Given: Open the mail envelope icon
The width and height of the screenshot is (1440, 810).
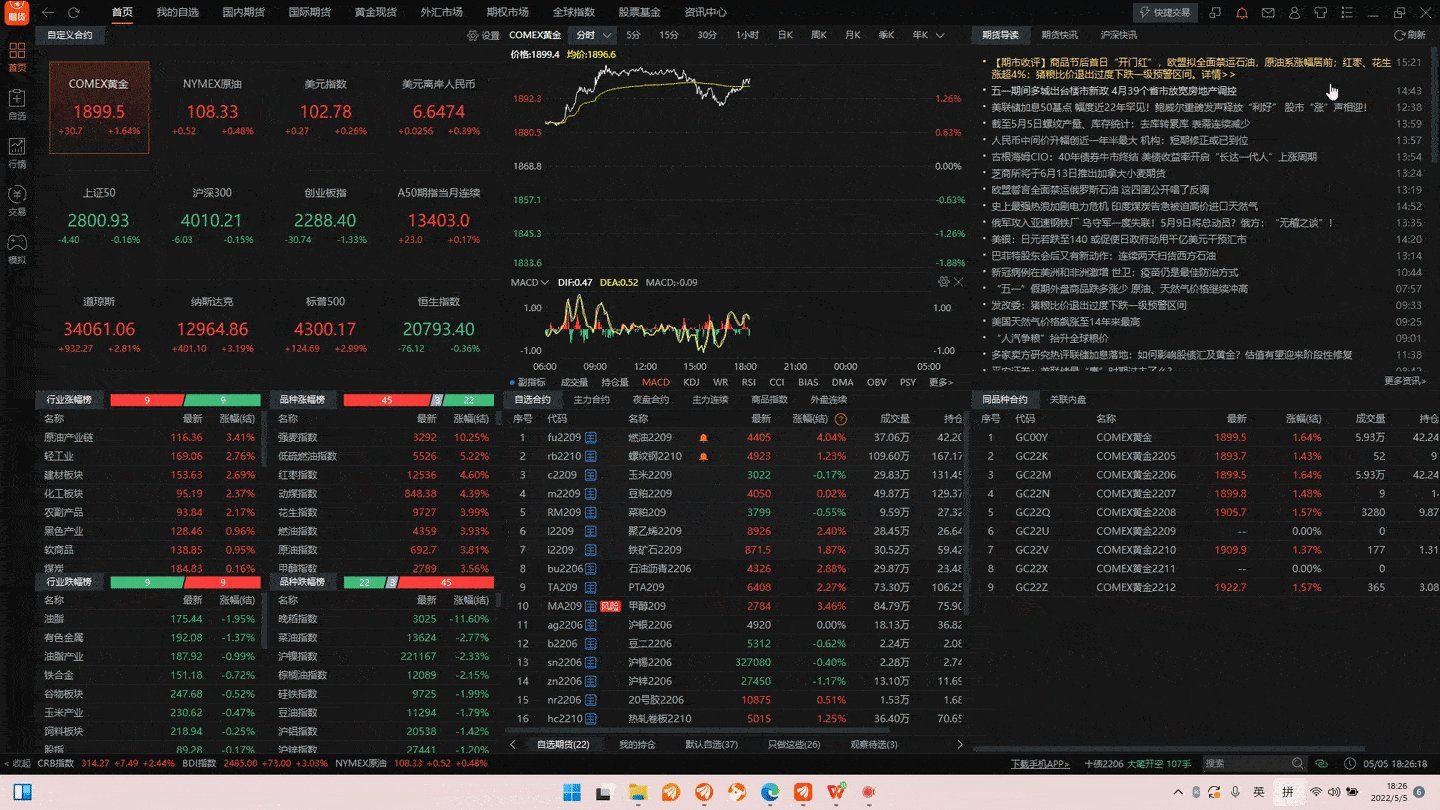Looking at the screenshot, I should [1267, 13].
